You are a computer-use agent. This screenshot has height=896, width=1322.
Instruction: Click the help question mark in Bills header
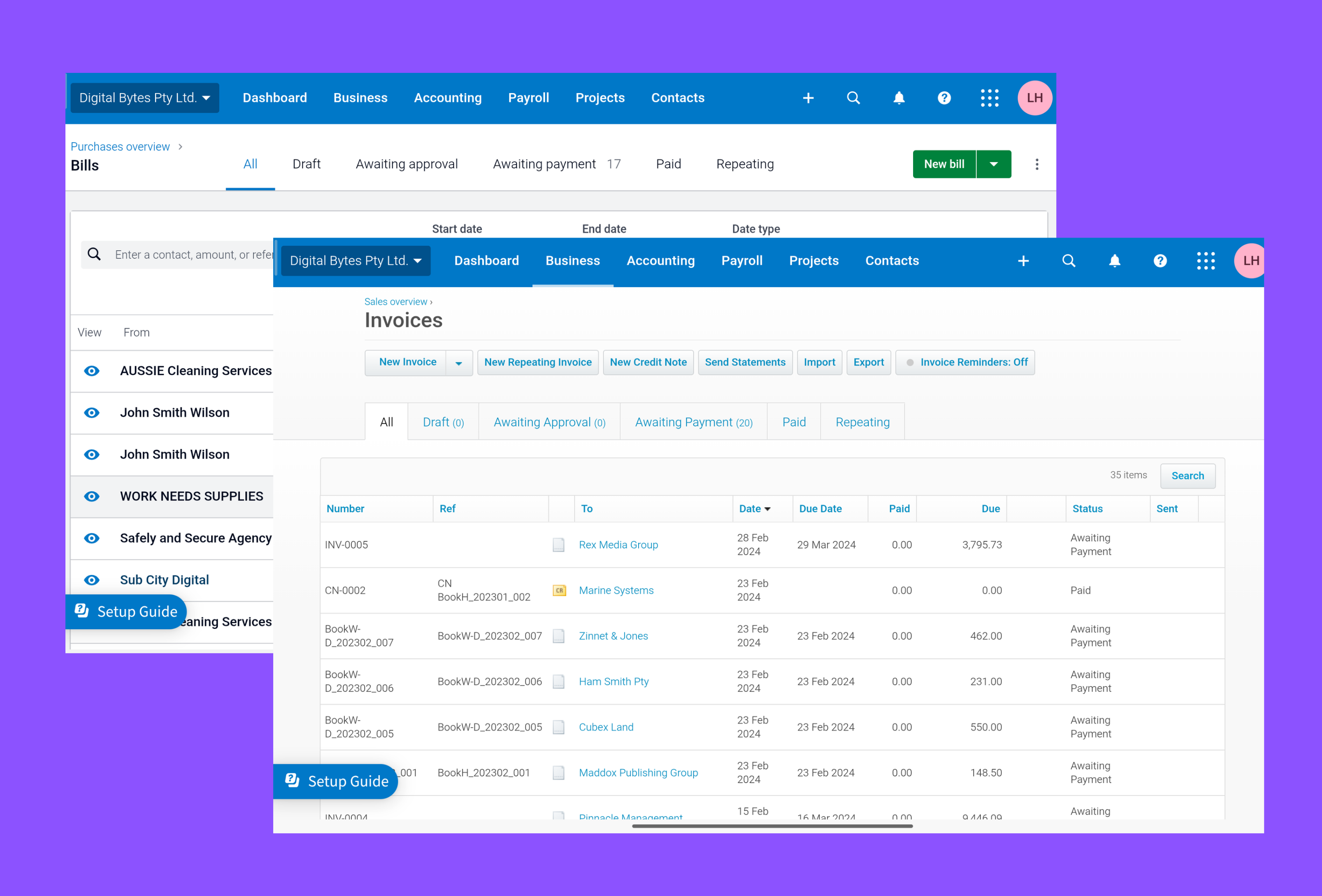pyautogui.click(x=944, y=98)
